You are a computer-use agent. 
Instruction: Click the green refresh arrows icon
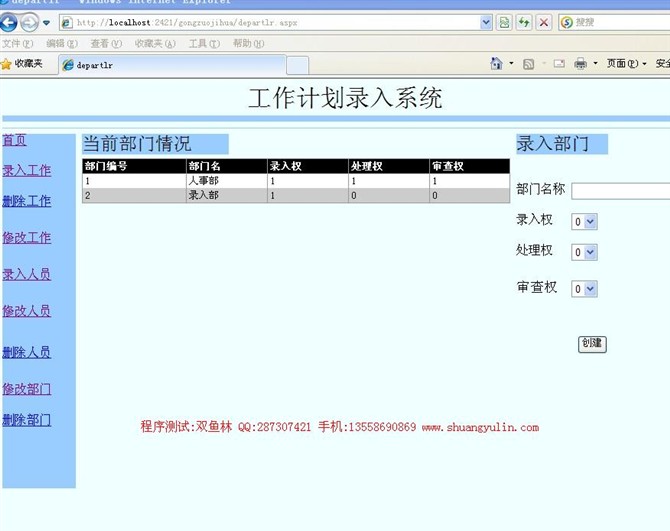[524, 23]
